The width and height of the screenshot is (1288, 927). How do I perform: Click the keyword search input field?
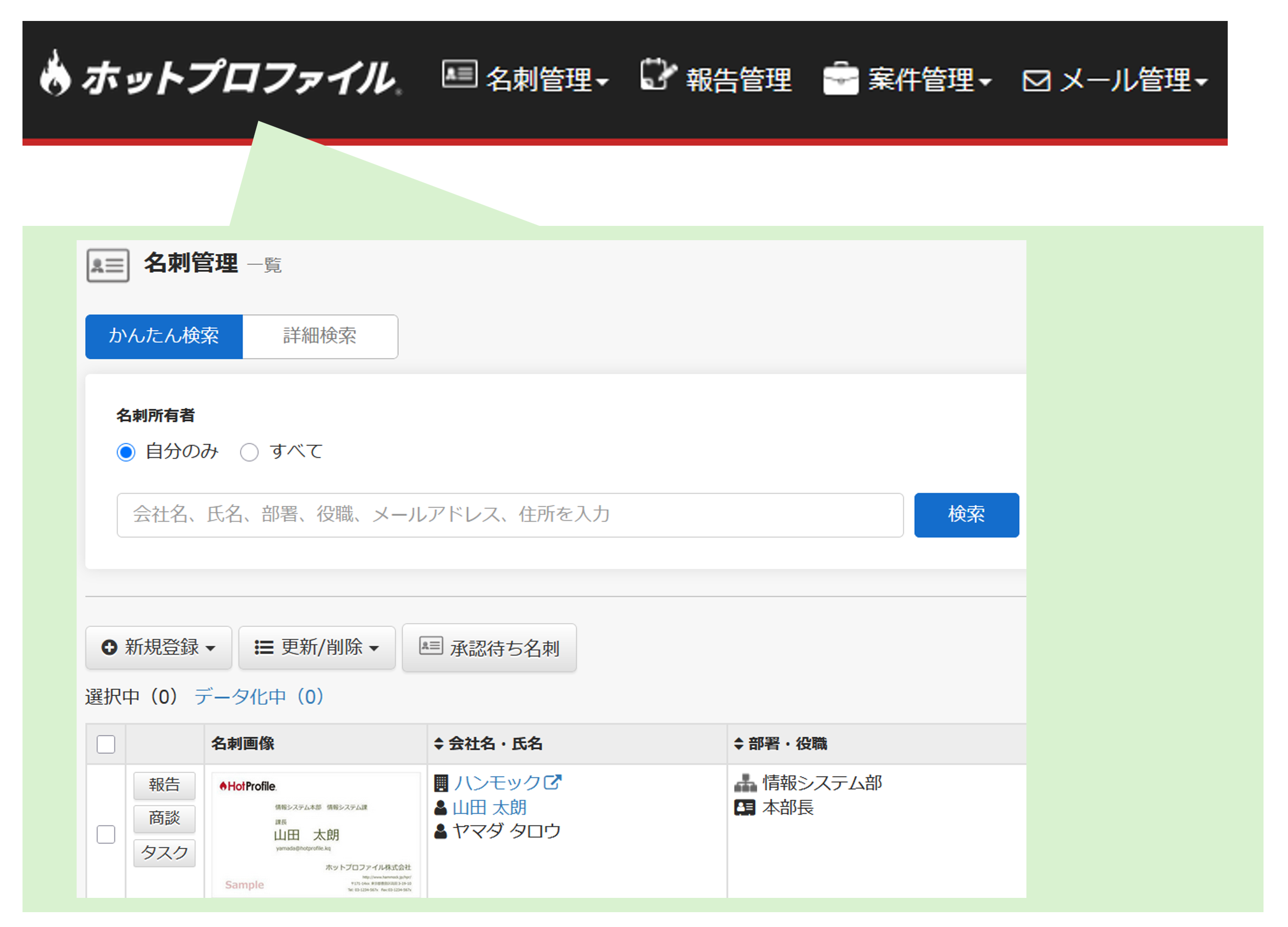[x=509, y=515]
